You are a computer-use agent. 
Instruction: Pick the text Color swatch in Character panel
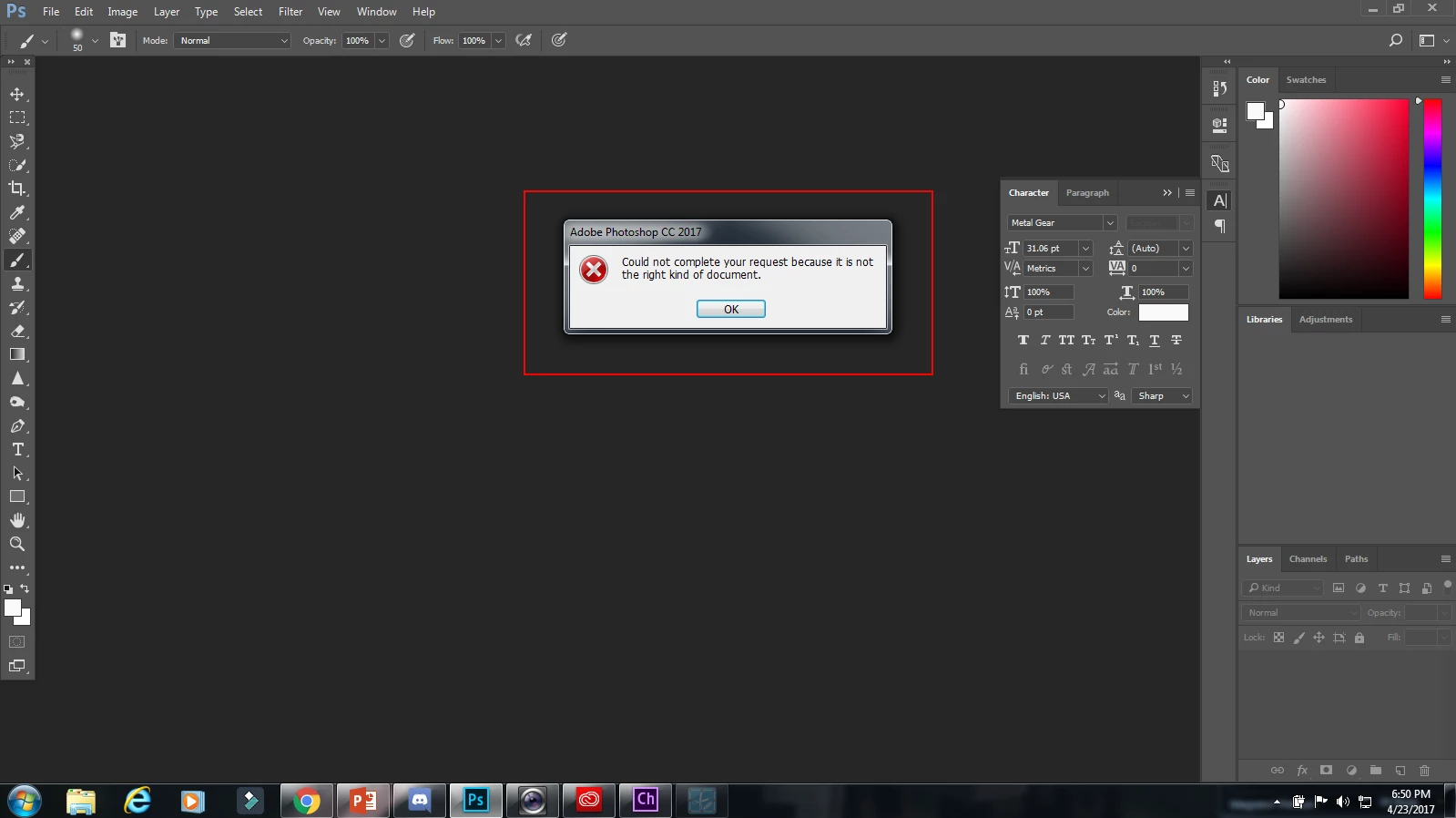click(1164, 312)
